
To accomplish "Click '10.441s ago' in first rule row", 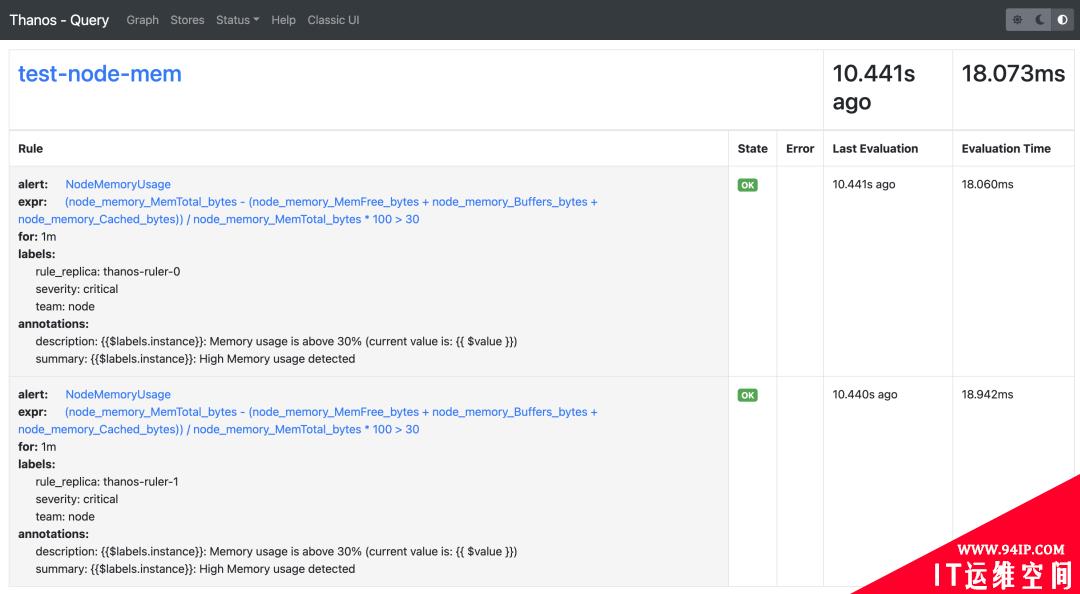I will coord(864,184).
